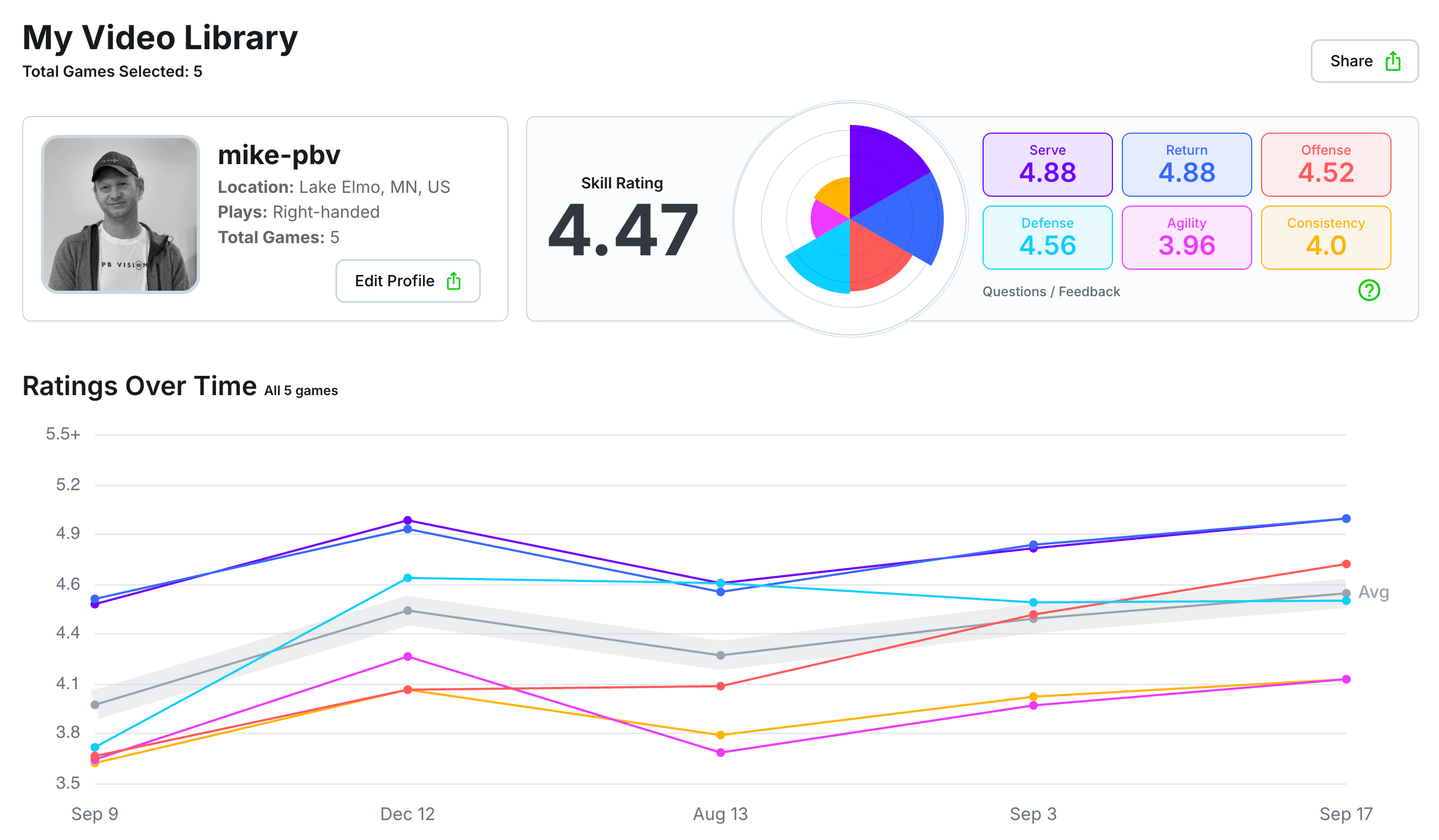1439x840 pixels.
Task: Click the gray Avg data point at Aug 13
Action: 721,655
